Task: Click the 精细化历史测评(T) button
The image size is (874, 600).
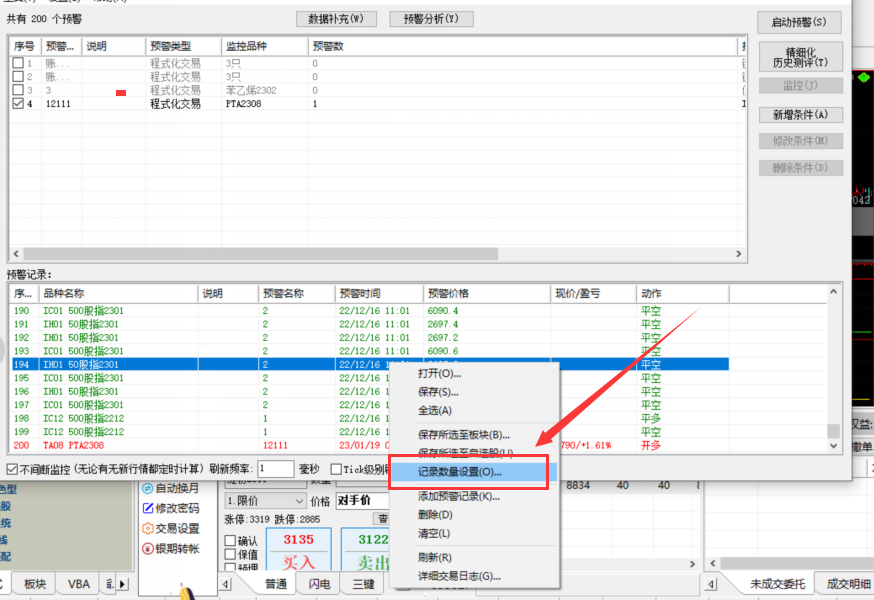Action: 800,57
